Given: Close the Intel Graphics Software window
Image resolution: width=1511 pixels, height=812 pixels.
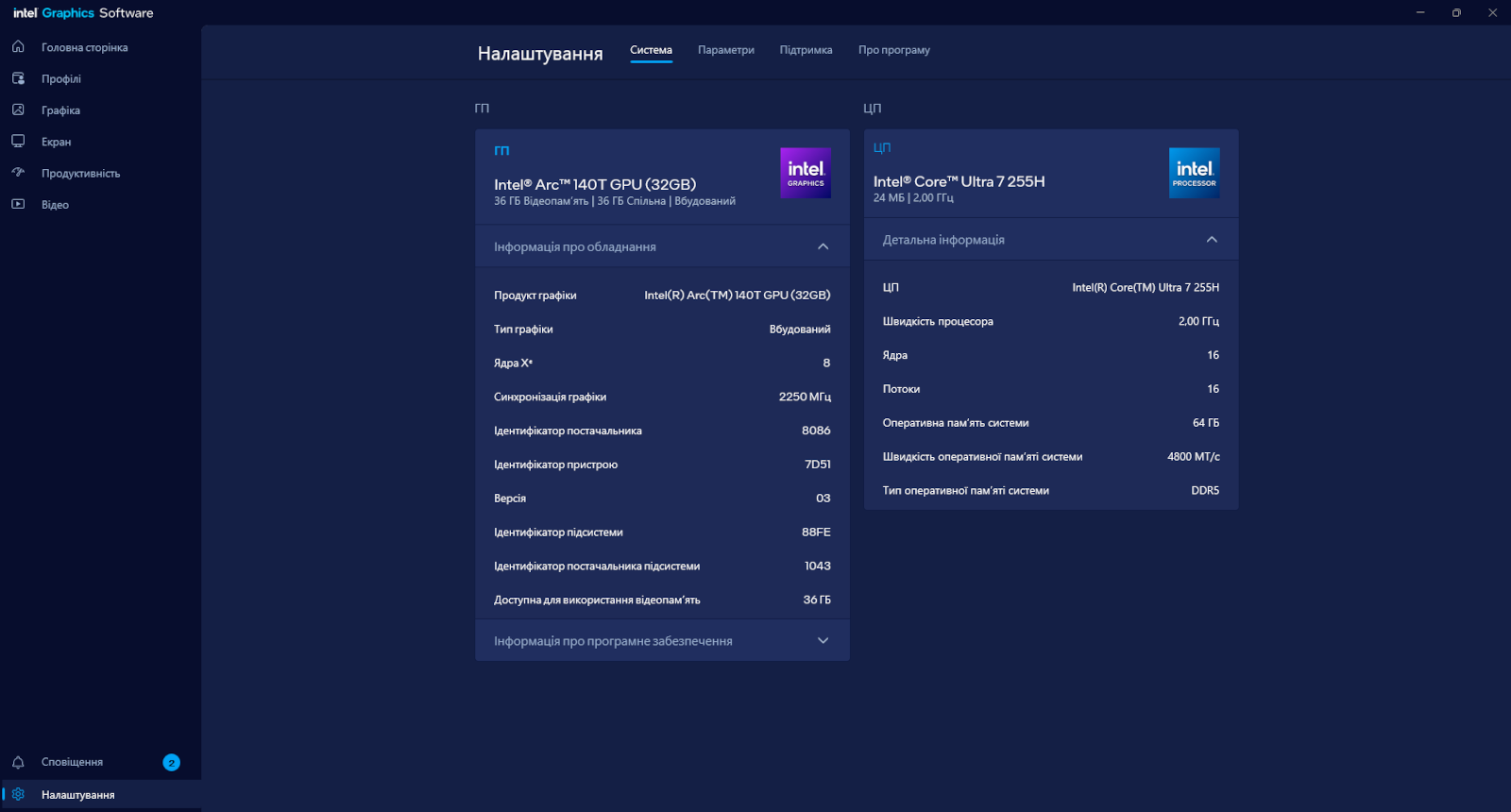Looking at the screenshot, I should click(x=1492, y=12).
